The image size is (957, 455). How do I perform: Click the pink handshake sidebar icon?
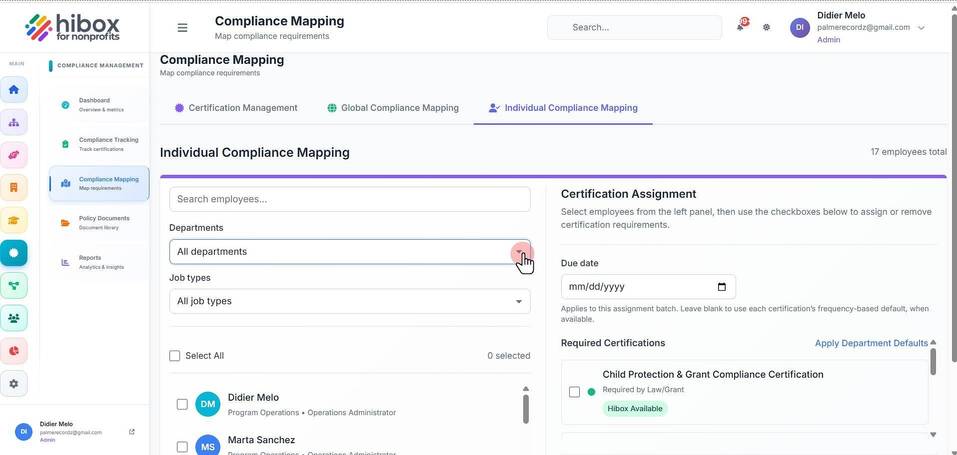pyautogui.click(x=13, y=155)
